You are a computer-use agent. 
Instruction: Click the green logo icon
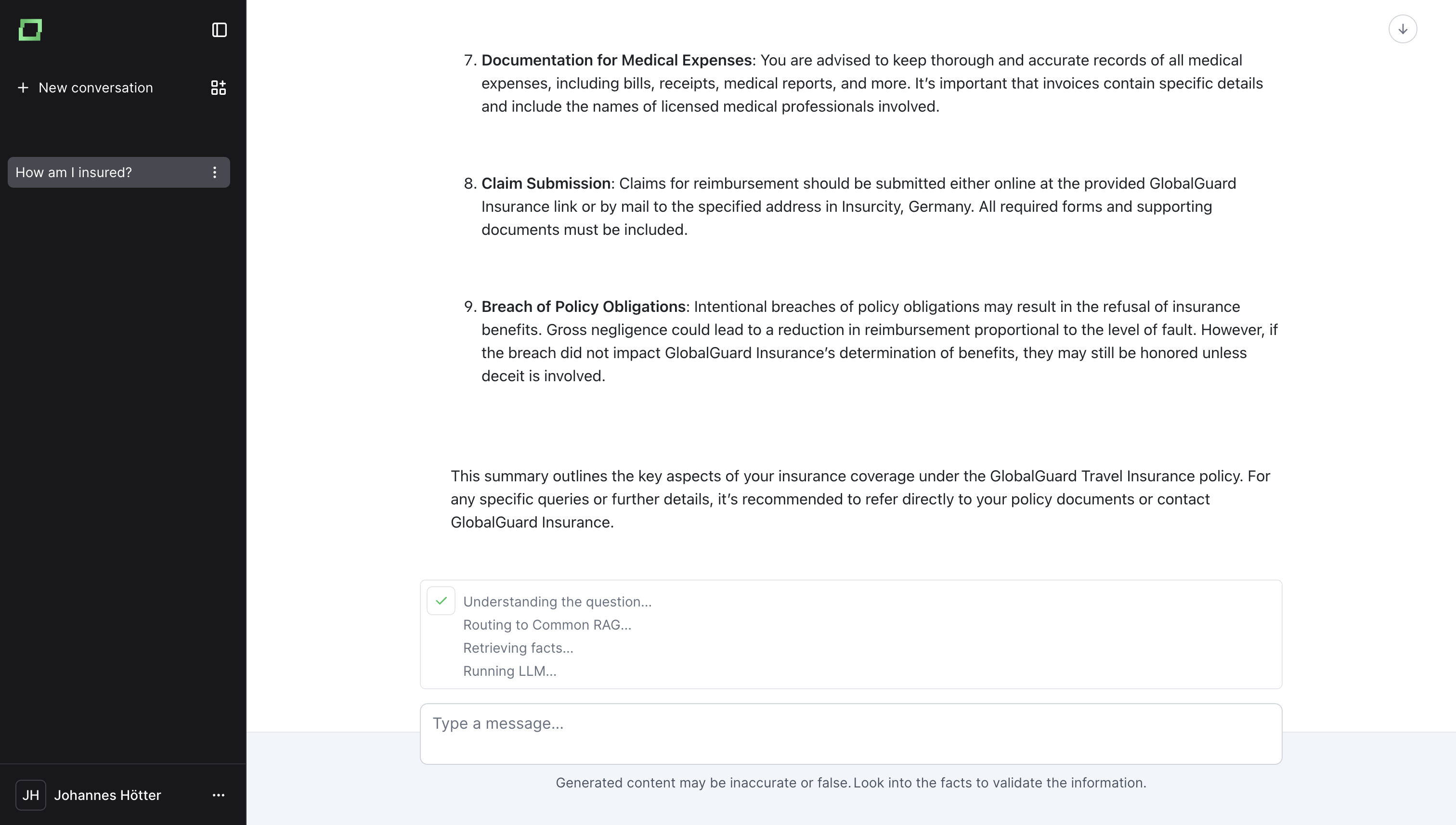click(x=30, y=30)
